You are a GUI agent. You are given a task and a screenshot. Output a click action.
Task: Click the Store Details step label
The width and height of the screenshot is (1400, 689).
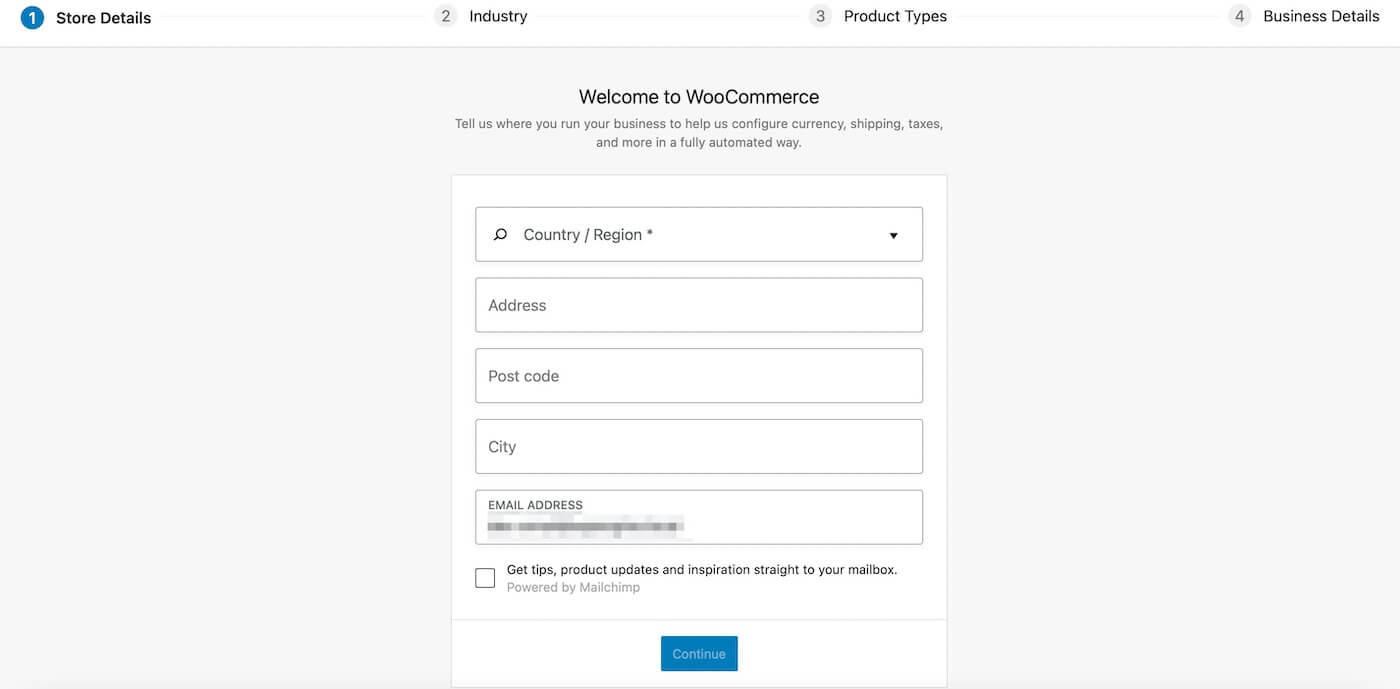(103, 17)
